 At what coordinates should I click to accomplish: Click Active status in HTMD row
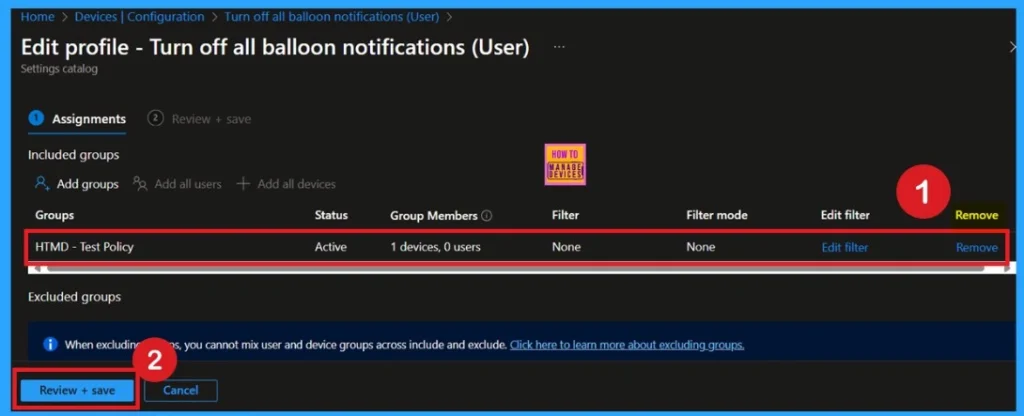pyautogui.click(x=330, y=247)
